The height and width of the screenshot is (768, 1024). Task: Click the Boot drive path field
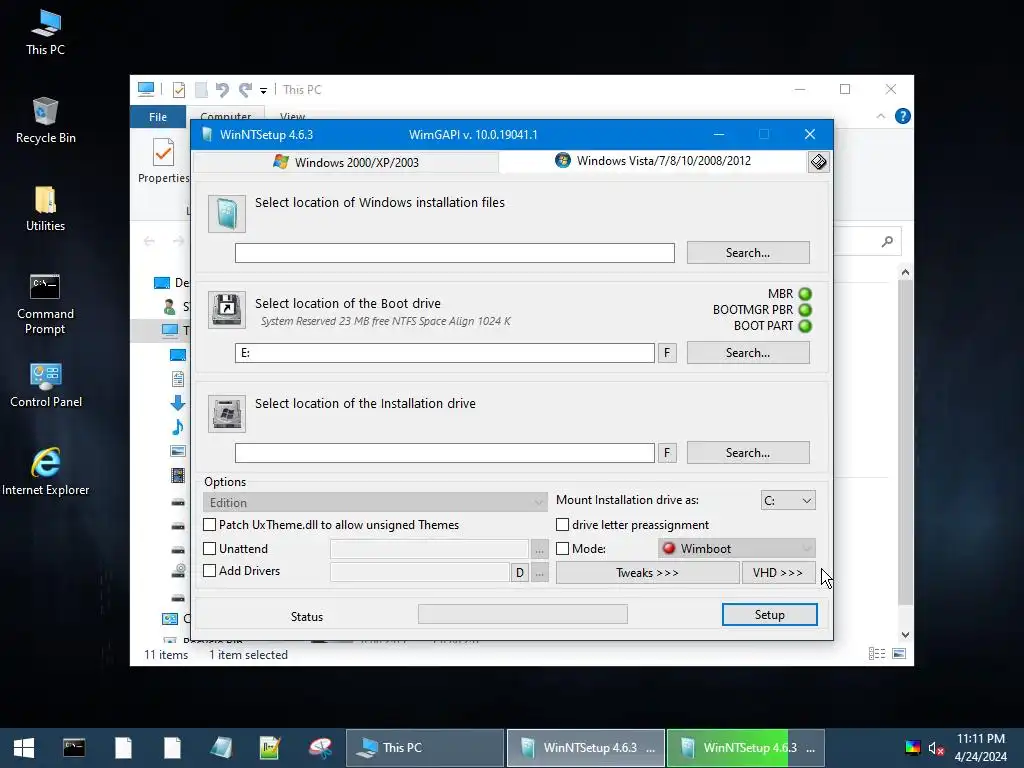[445, 353]
